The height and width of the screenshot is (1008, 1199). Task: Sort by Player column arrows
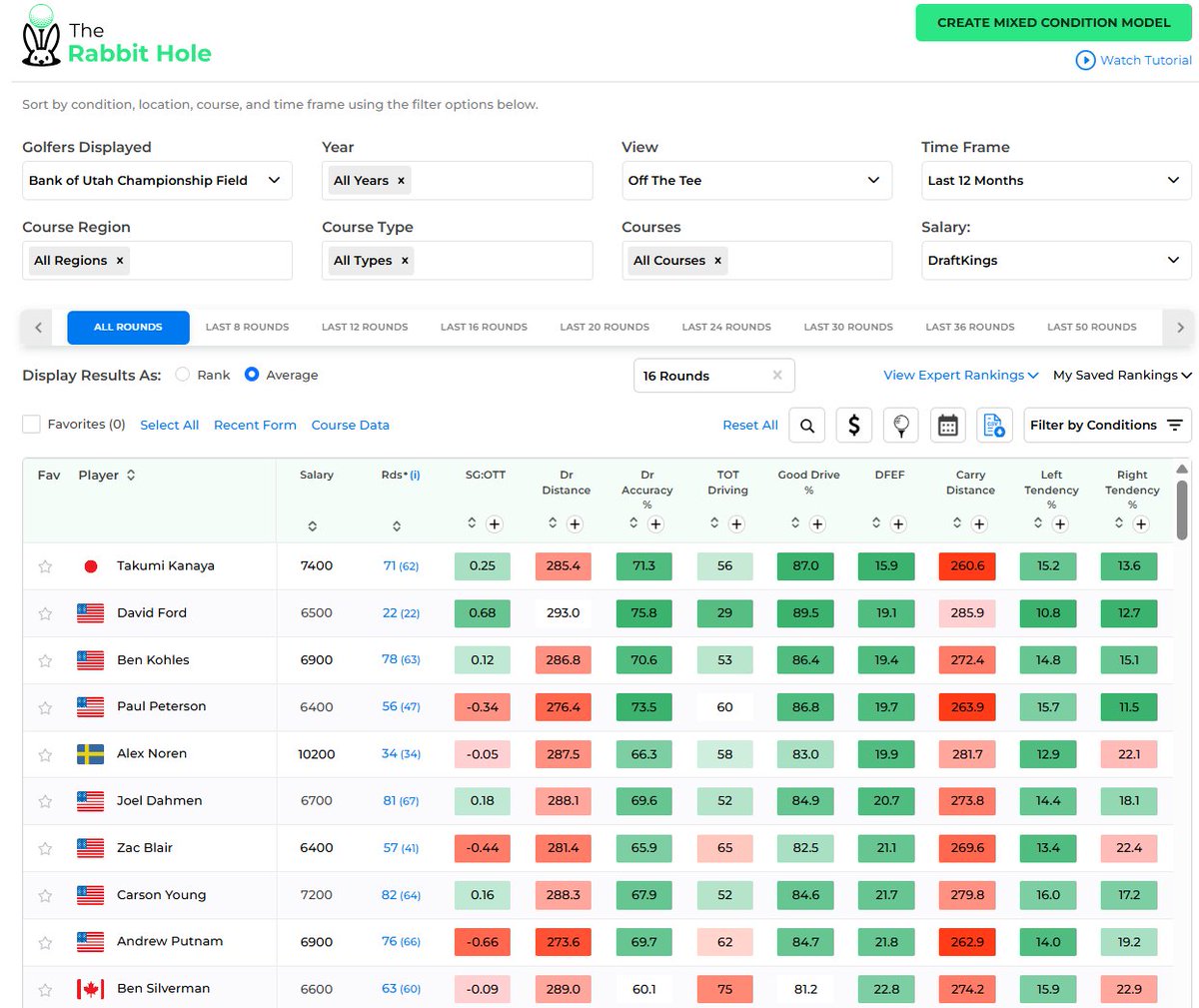click(x=131, y=476)
